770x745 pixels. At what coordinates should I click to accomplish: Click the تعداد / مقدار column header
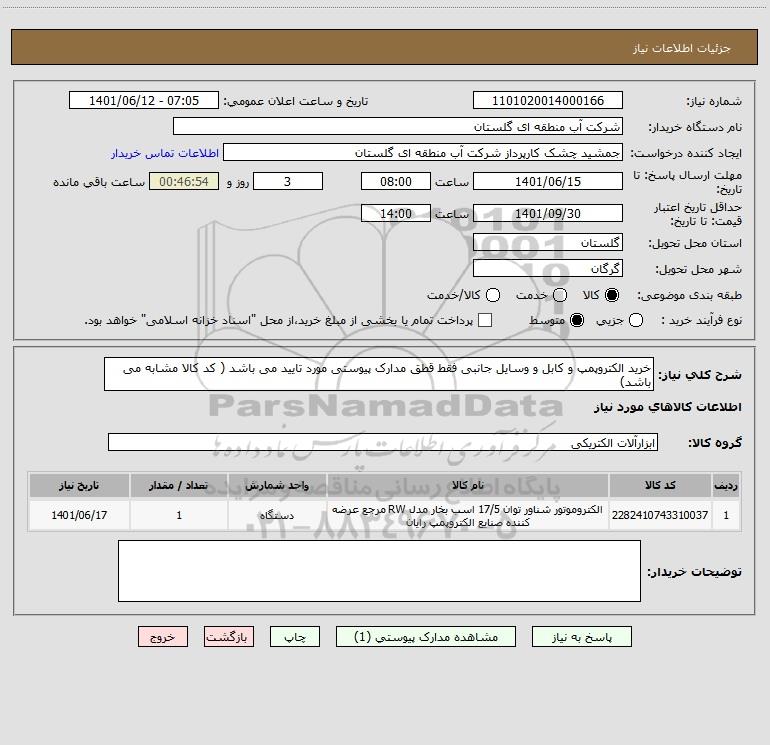(179, 486)
